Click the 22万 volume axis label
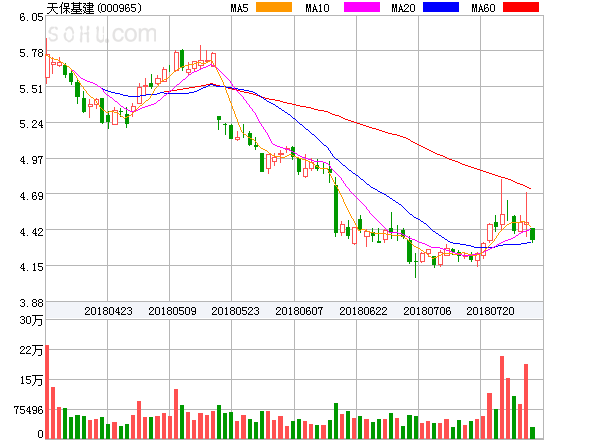 point(31,350)
